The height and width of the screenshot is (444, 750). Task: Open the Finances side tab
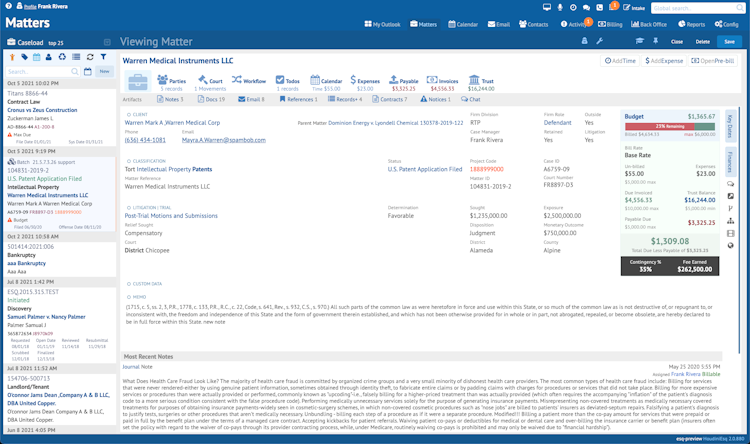tap(730, 162)
